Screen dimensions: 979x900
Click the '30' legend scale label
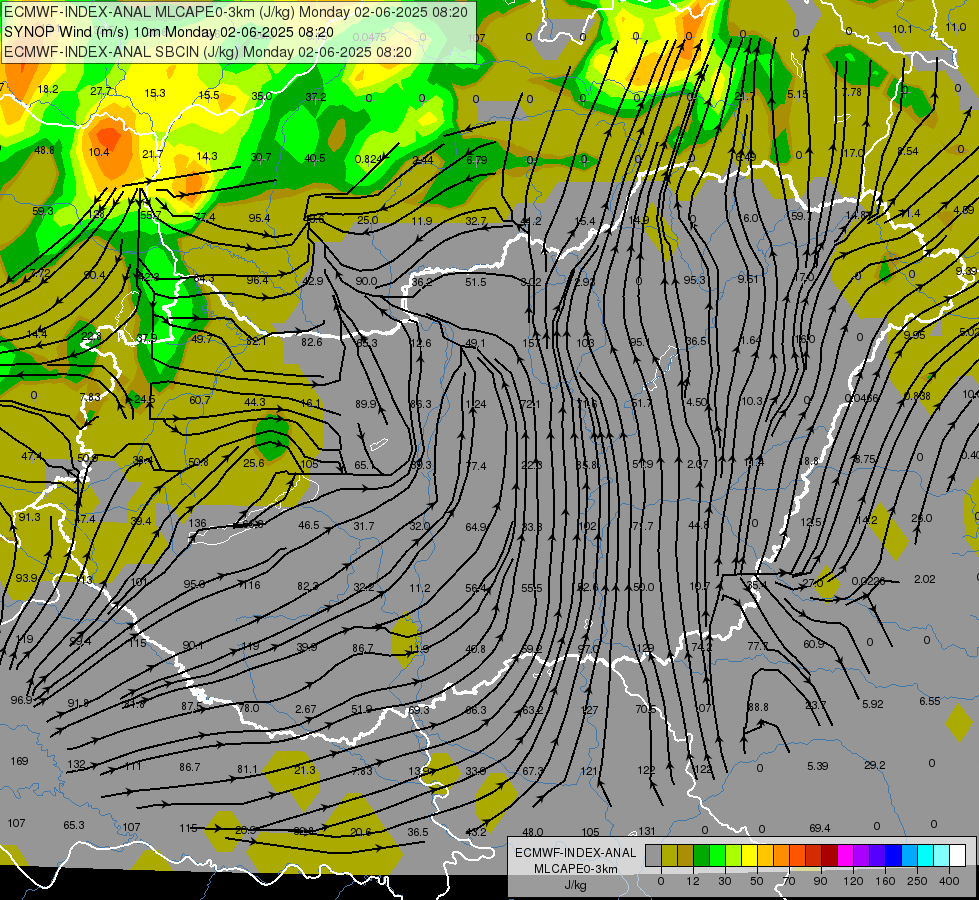pos(725,881)
